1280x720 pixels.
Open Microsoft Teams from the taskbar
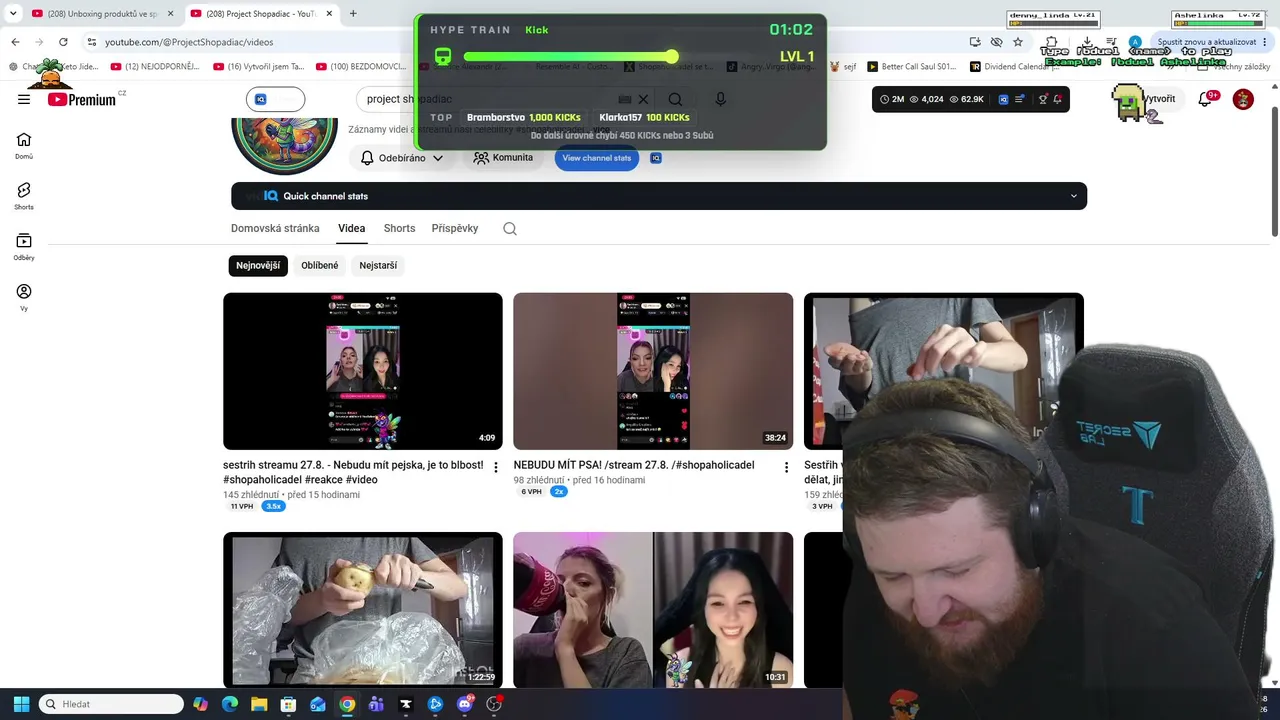click(x=376, y=704)
